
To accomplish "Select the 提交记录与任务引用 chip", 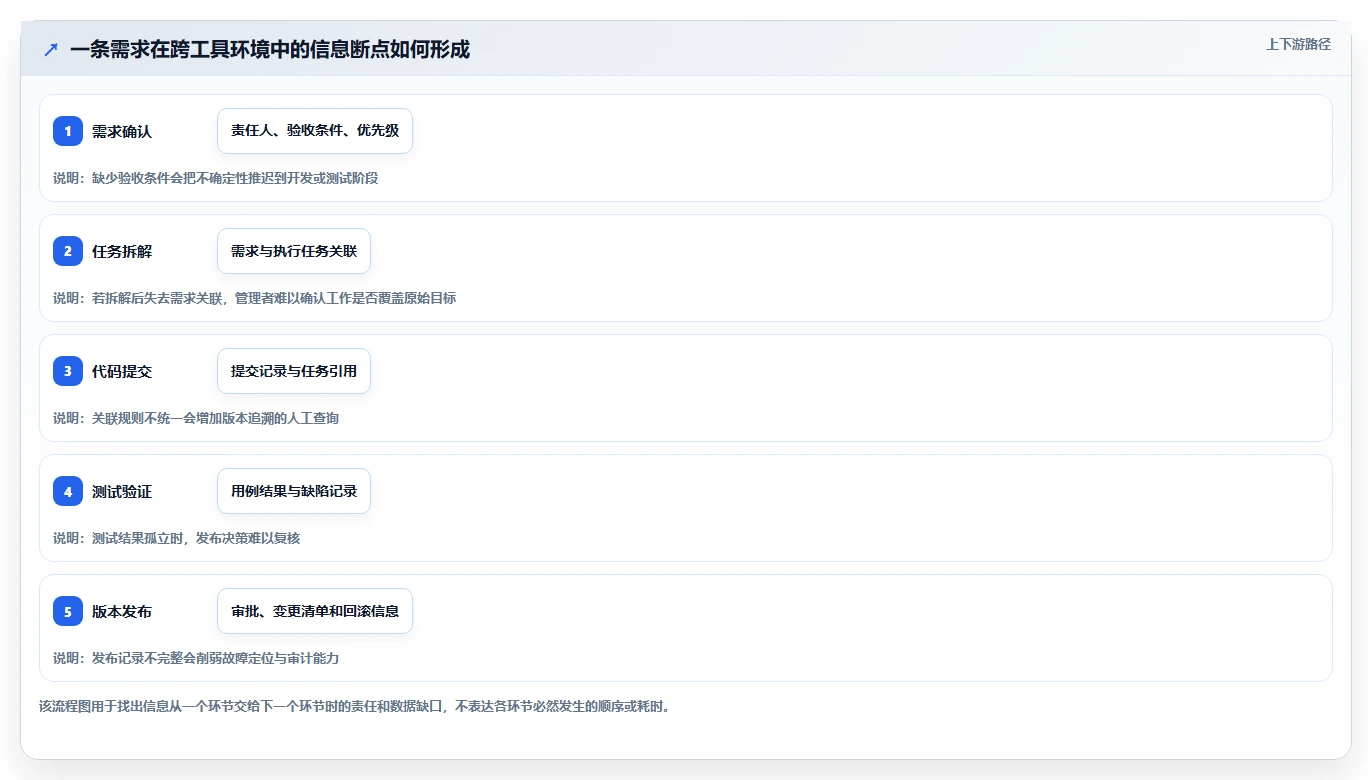I will pos(294,371).
